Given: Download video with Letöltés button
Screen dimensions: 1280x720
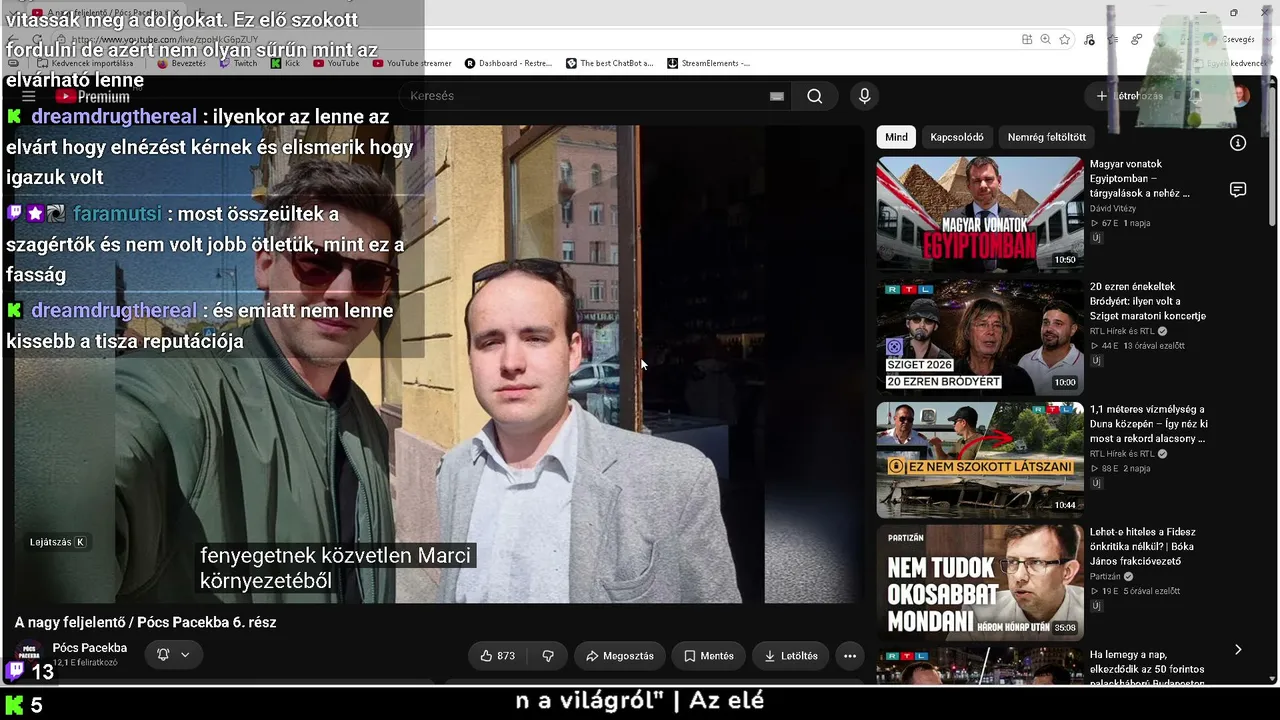Looking at the screenshot, I should (x=791, y=656).
